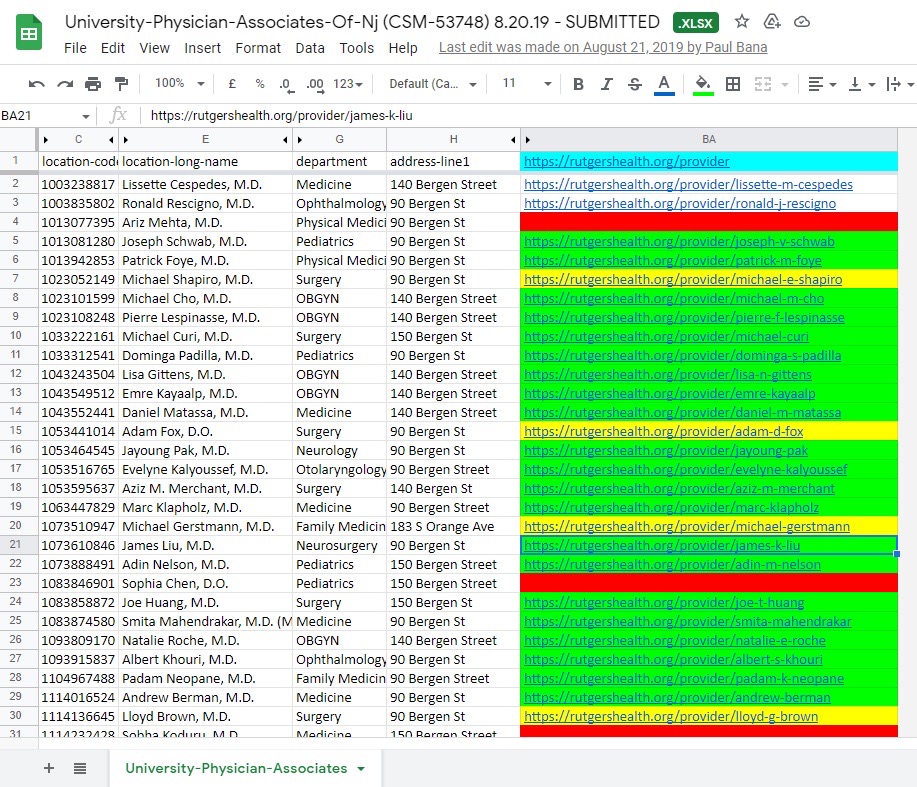
Task: Toggle bold formatting
Action: (x=578, y=84)
